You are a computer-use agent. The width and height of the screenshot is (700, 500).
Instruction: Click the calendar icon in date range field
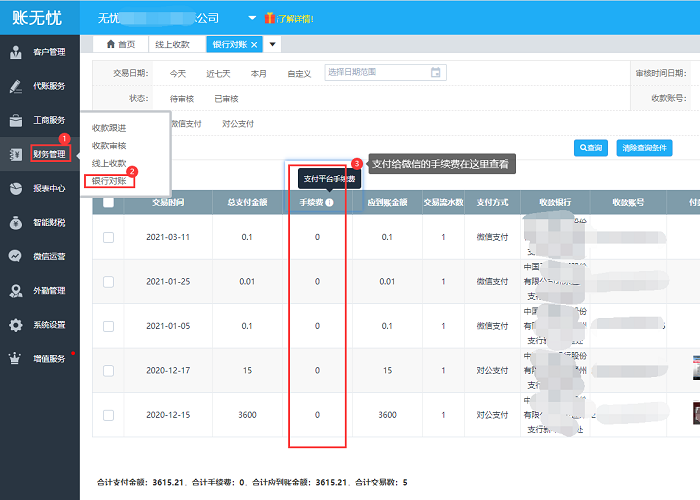click(x=436, y=72)
